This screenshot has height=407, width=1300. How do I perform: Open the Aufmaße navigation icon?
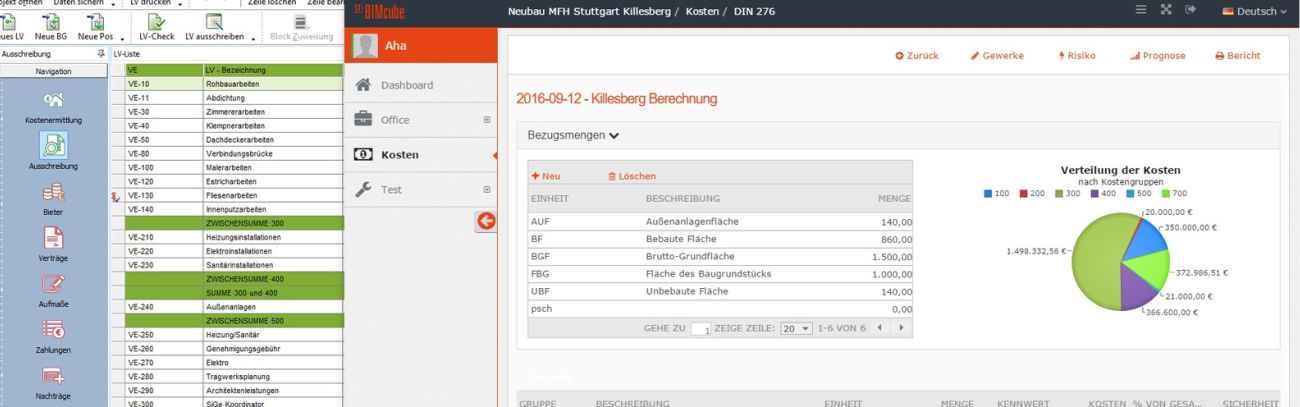pyautogui.click(x=54, y=285)
